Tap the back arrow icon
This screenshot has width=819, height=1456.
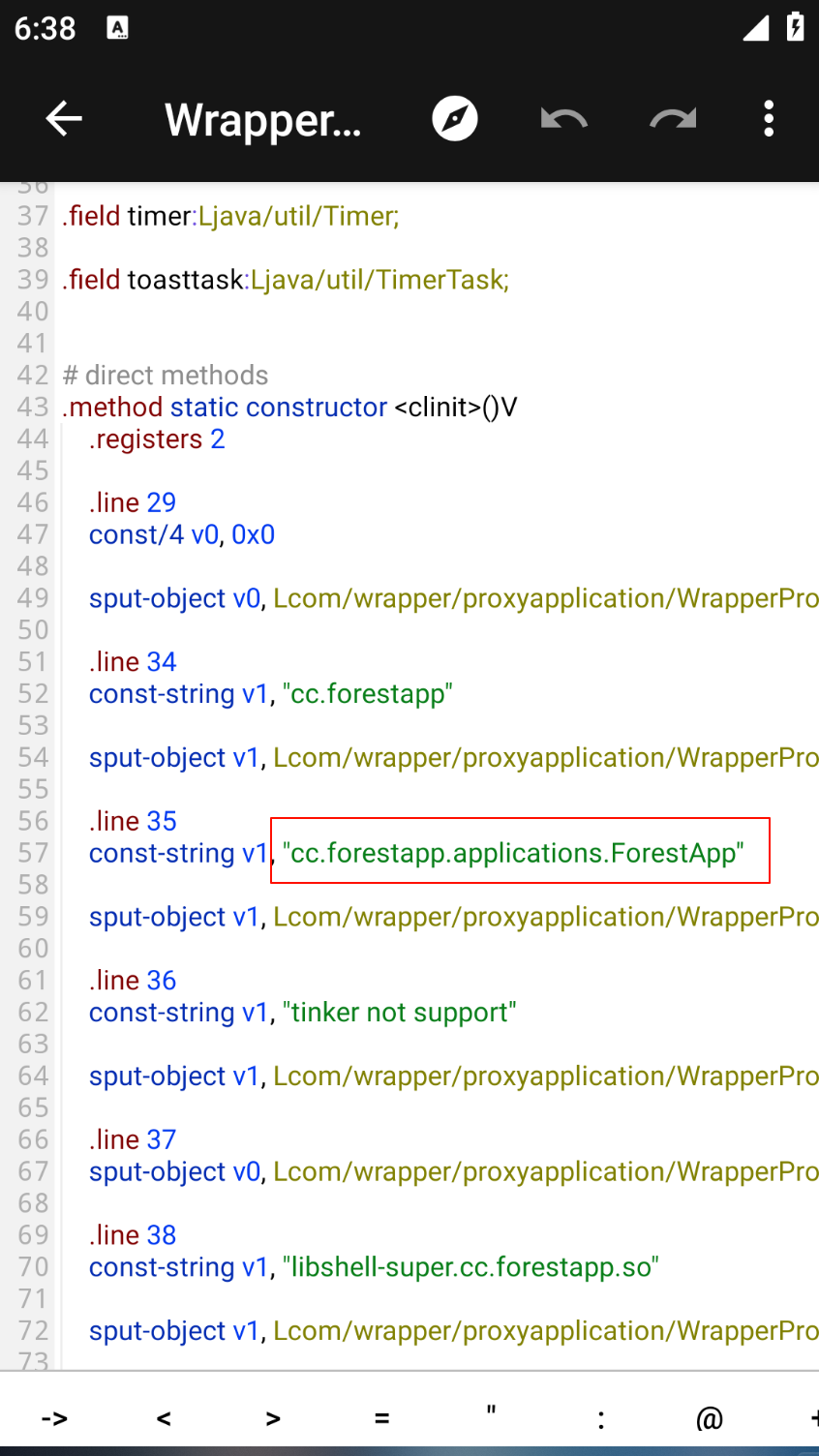pyautogui.click(x=64, y=119)
